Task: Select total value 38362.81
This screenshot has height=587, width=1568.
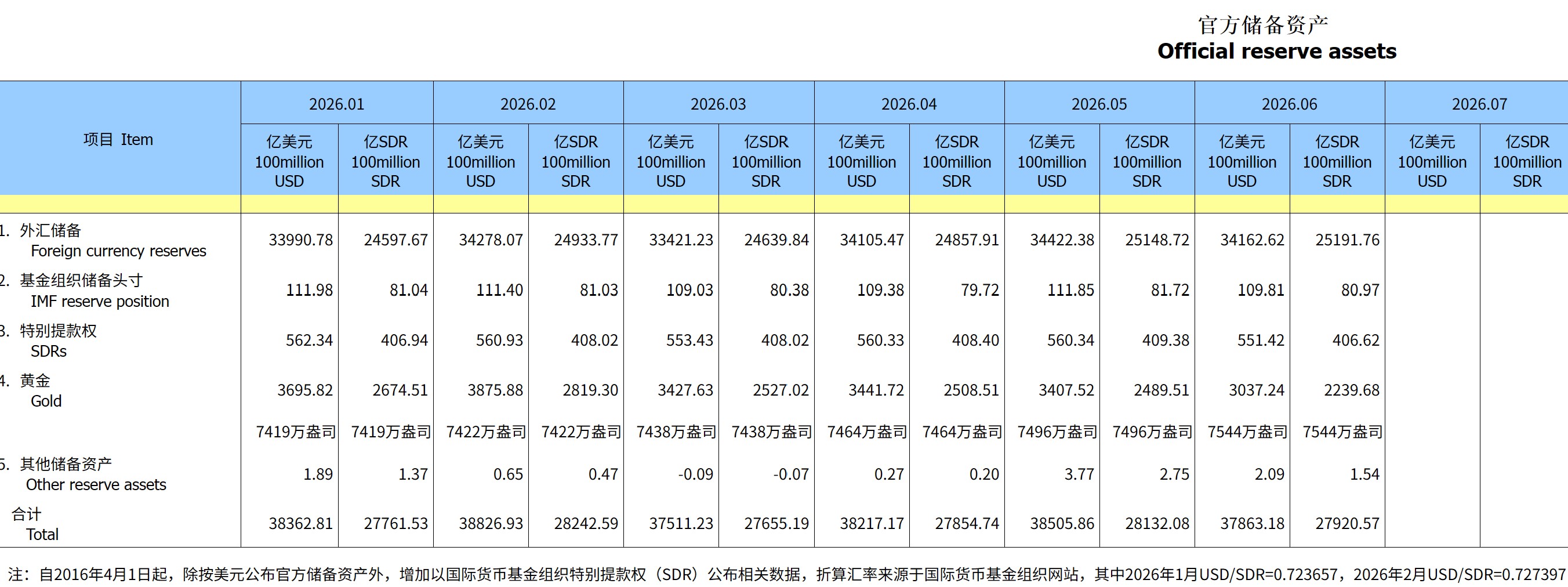Action: (301, 524)
